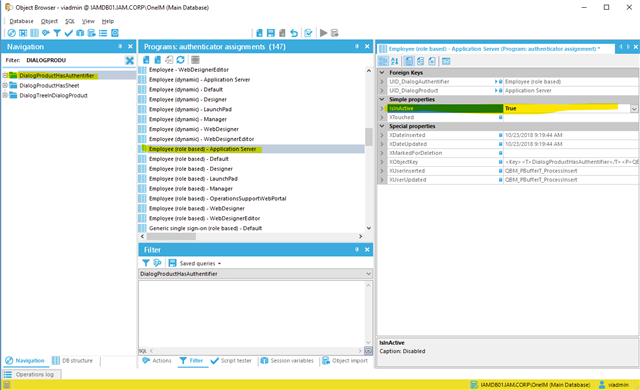Clear the navigation filter with the X icon

(x=129, y=60)
